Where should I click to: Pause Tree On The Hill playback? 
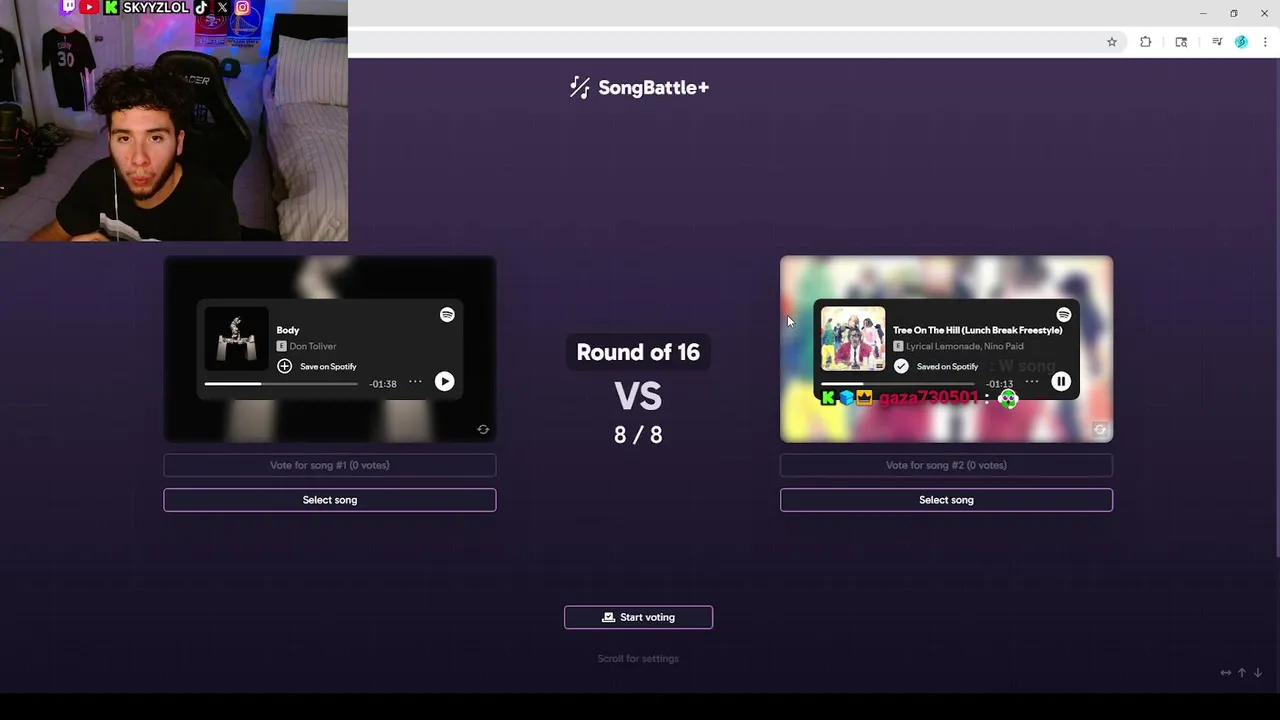1061,381
